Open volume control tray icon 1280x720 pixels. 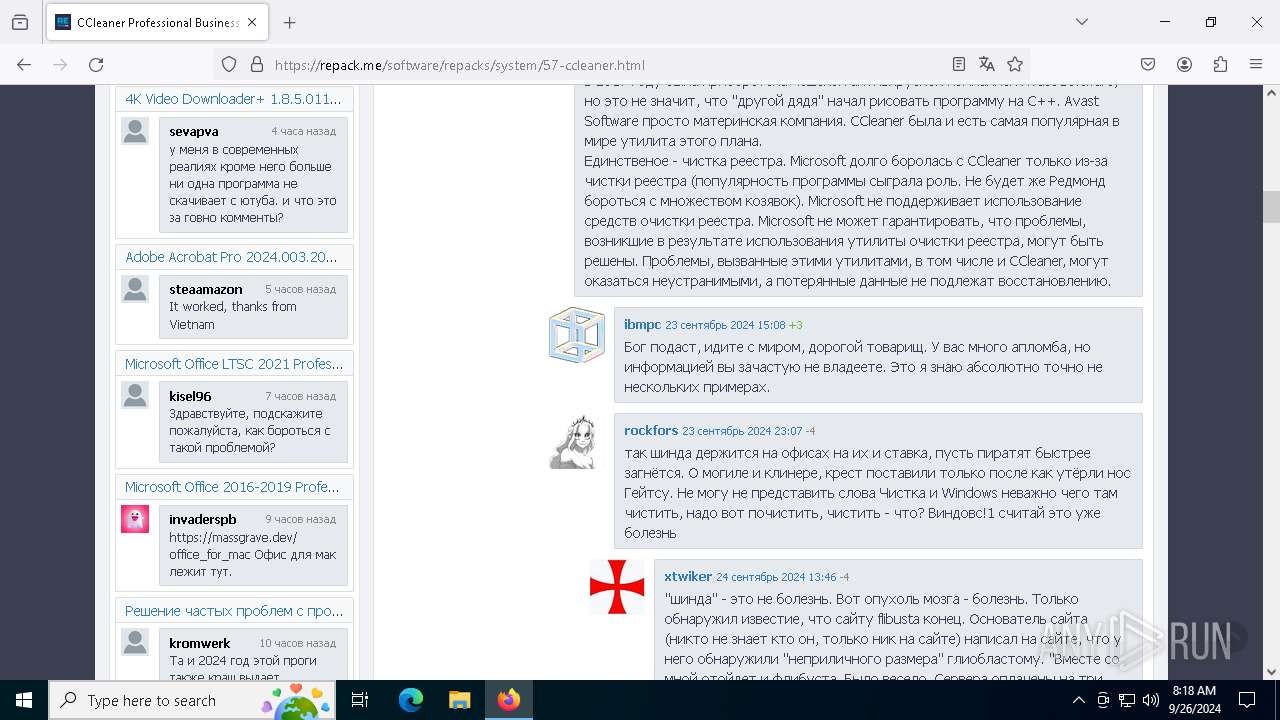tap(1150, 700)
